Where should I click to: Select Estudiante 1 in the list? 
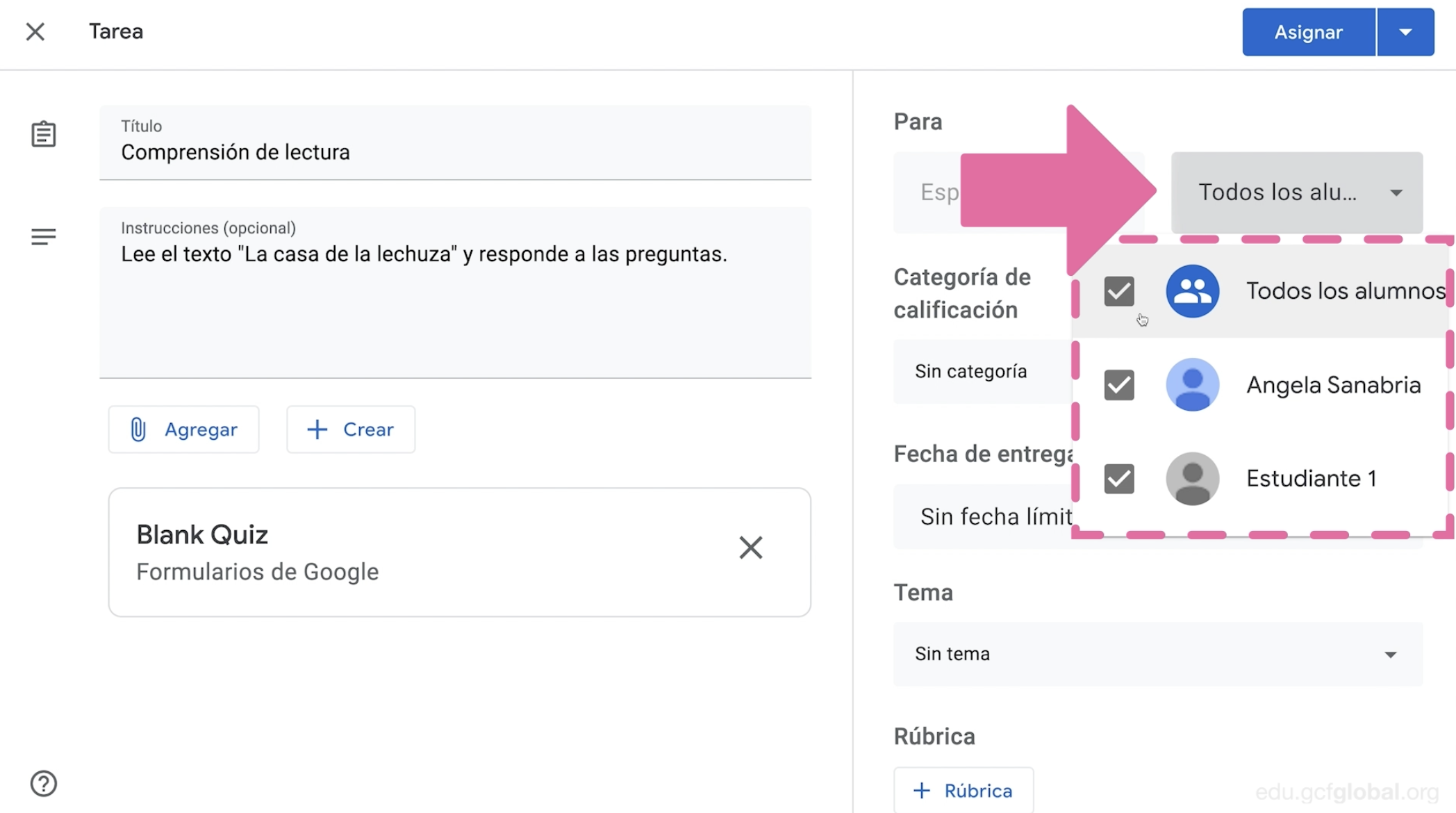[1260, 479]
